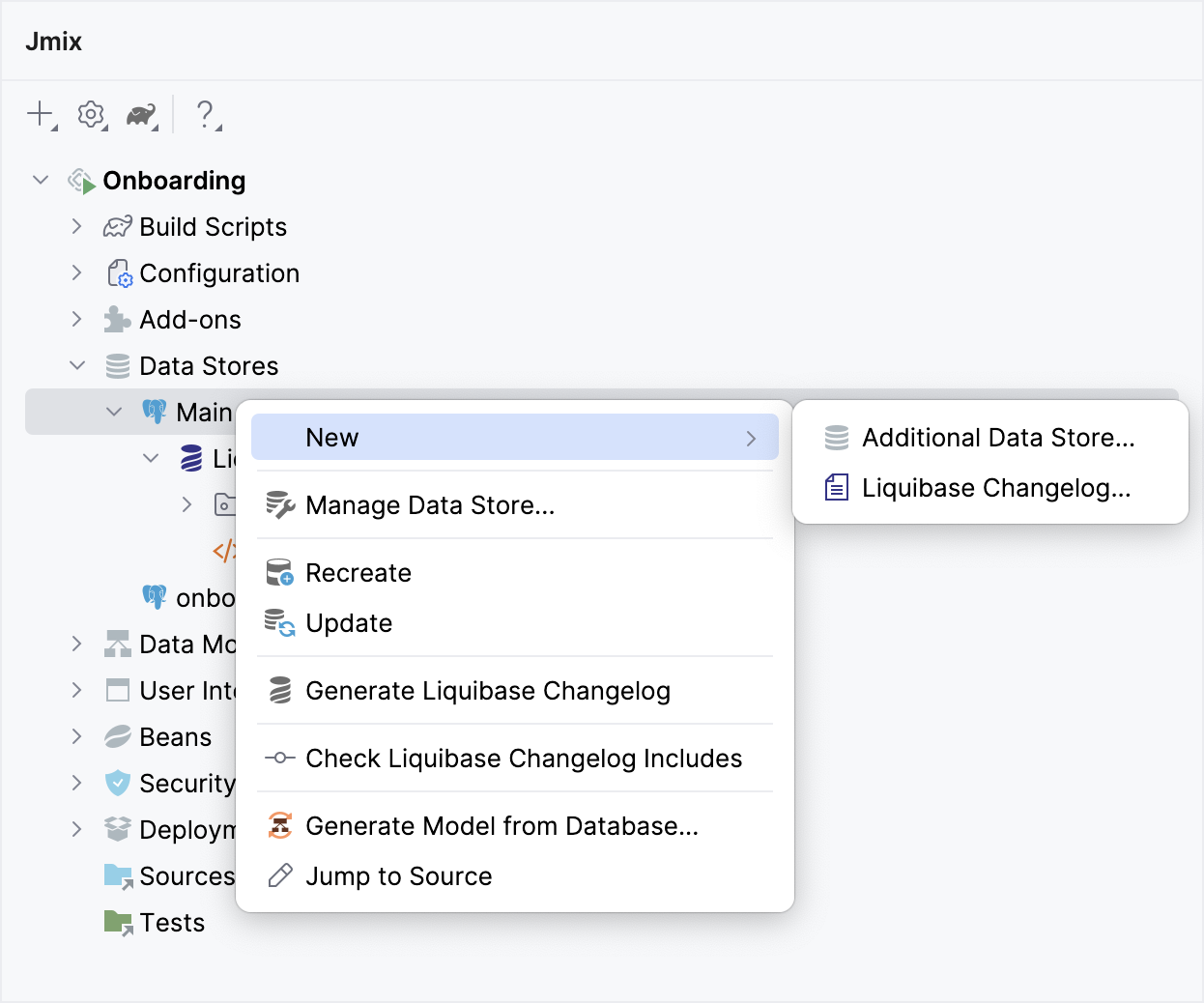Expand the Security node
This screenshot has width=1204, height=1003.
tap(77, 784)
